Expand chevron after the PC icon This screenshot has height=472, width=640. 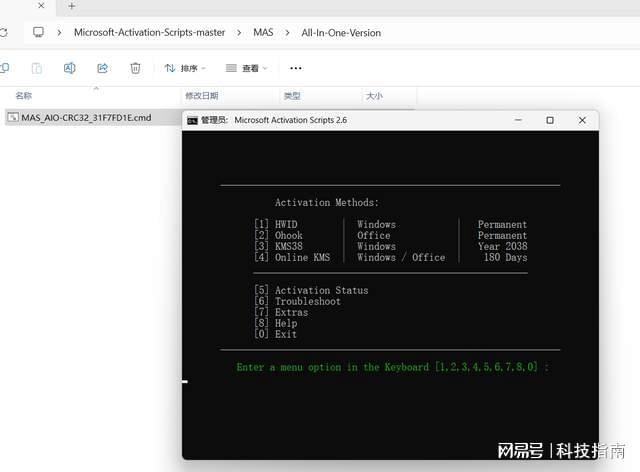[x=60, y=33]
